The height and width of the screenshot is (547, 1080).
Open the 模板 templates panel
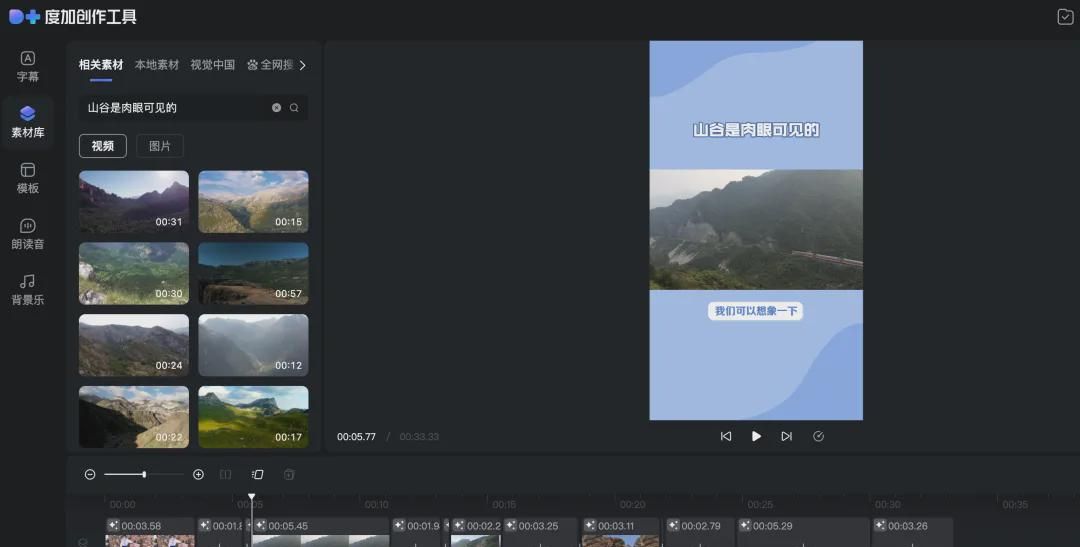click(x=28, y=178)
